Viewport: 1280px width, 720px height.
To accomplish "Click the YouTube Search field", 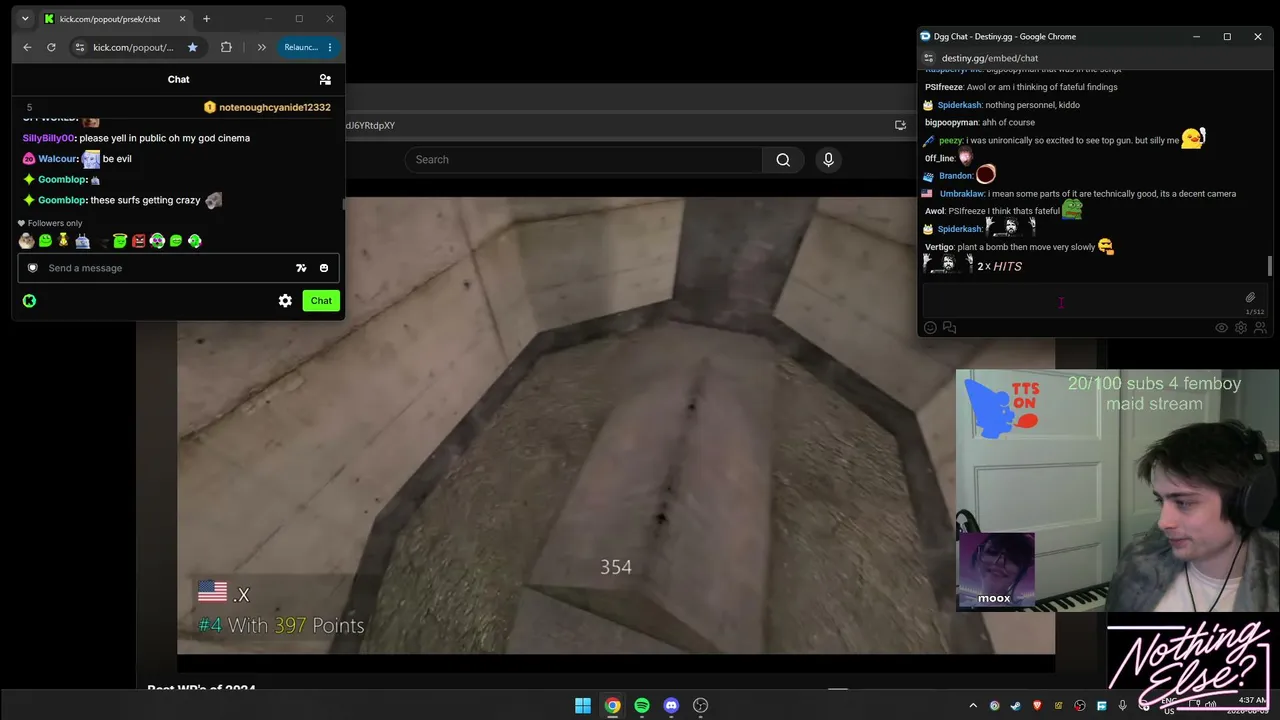I will (x=583, y=160).
